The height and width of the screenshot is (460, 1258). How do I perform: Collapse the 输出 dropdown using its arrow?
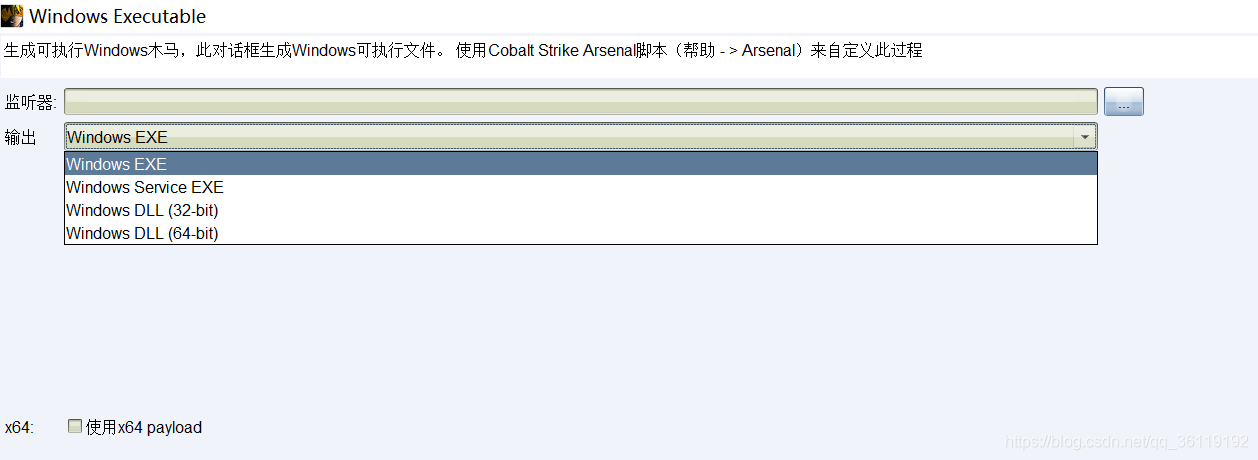pos(1084,137)
